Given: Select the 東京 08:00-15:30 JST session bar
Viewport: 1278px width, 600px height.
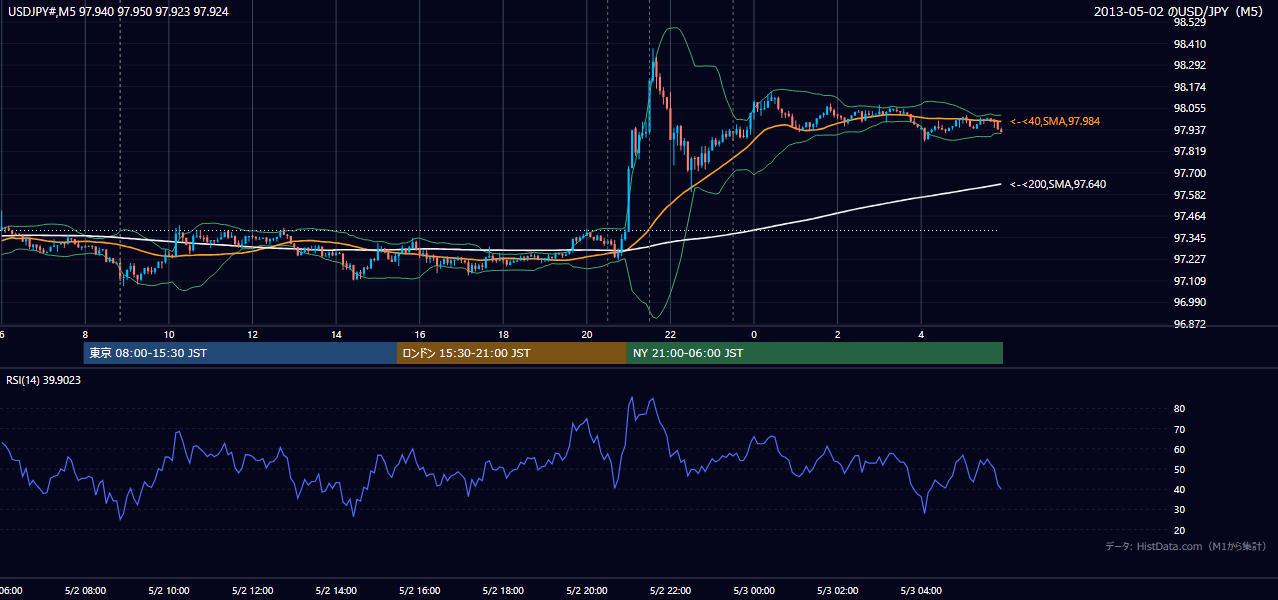Looking at the screenshot, I should (240, 353).
